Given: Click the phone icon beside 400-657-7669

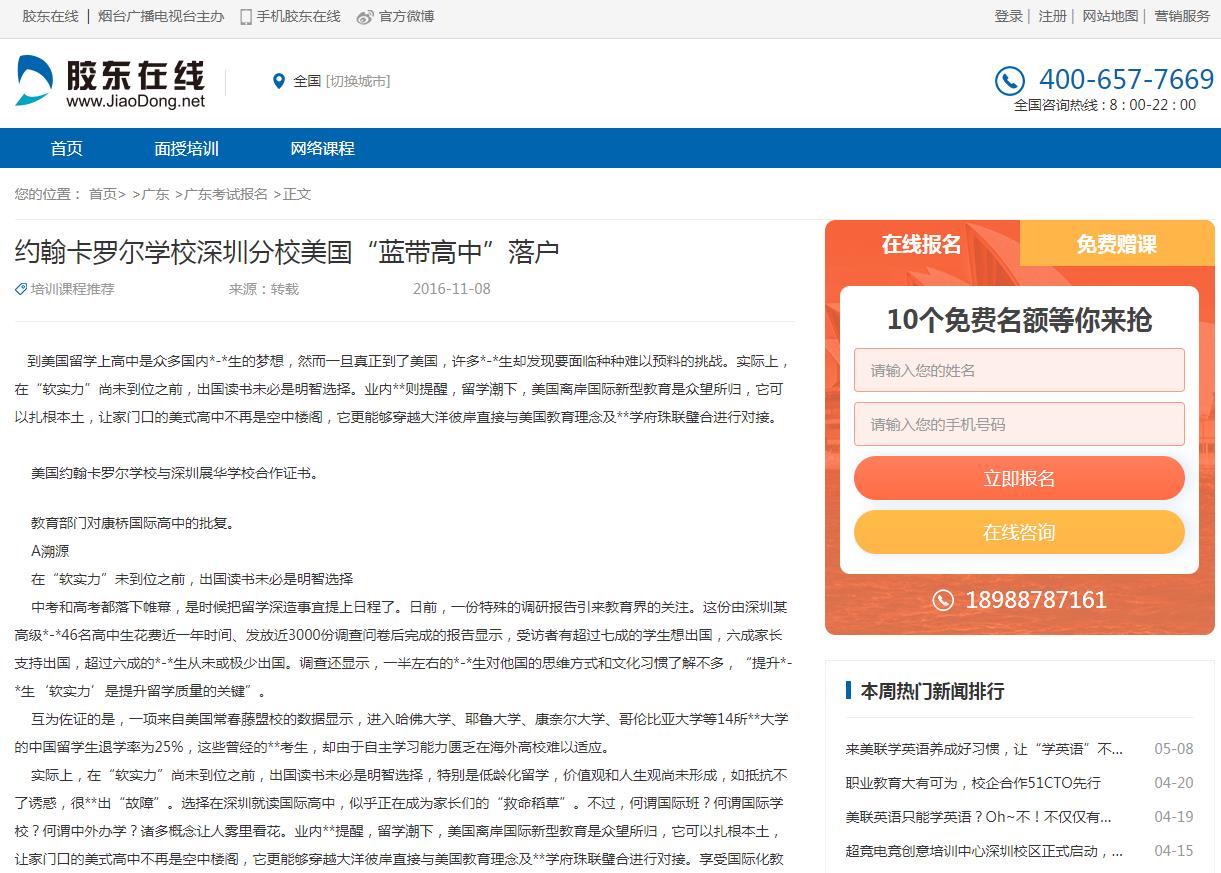Looking at the screenshot, I should coord(1010,81).
